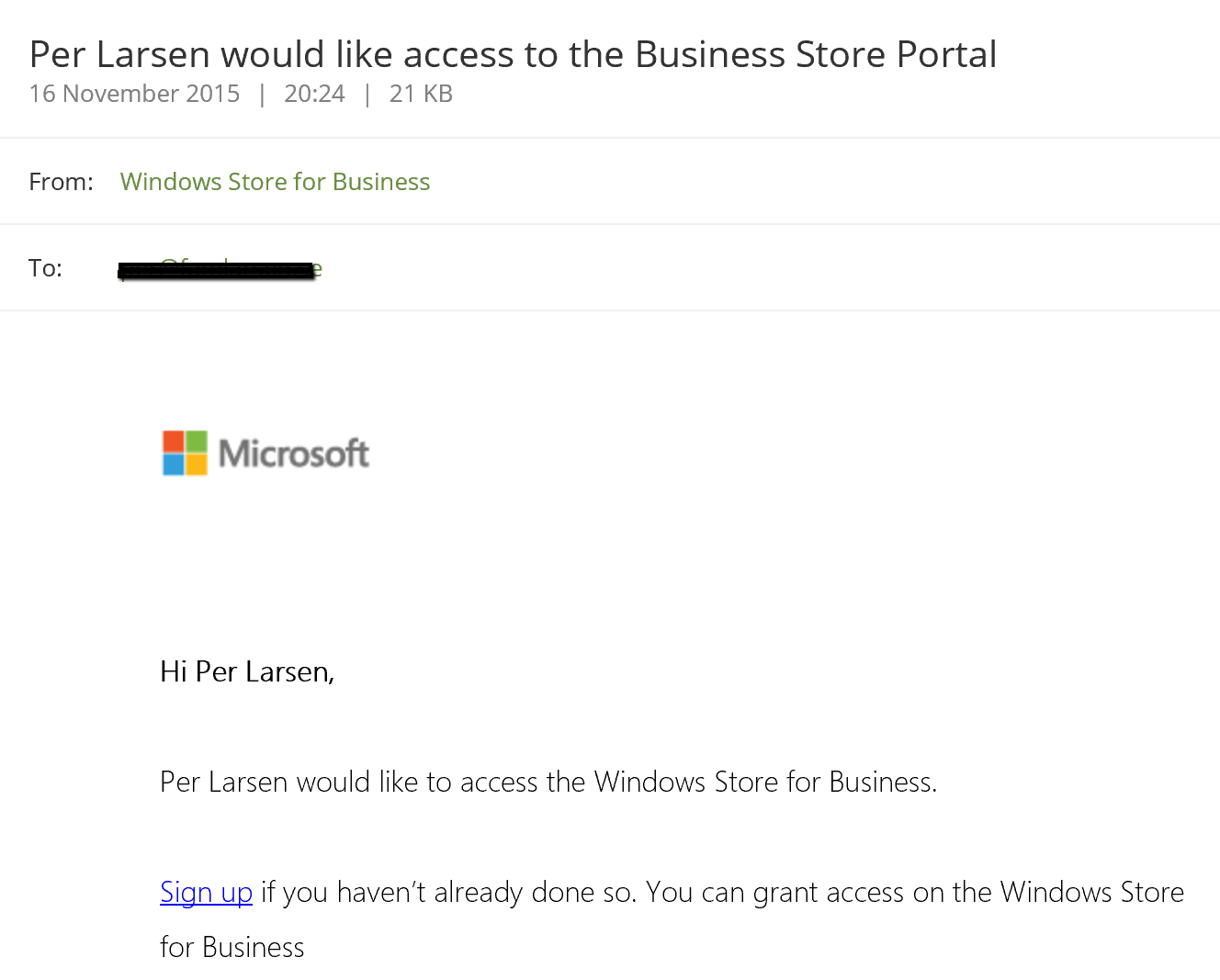Click the trailing 'for Business' line
The height and width of the screenshot is (980, 1220).
232,947
